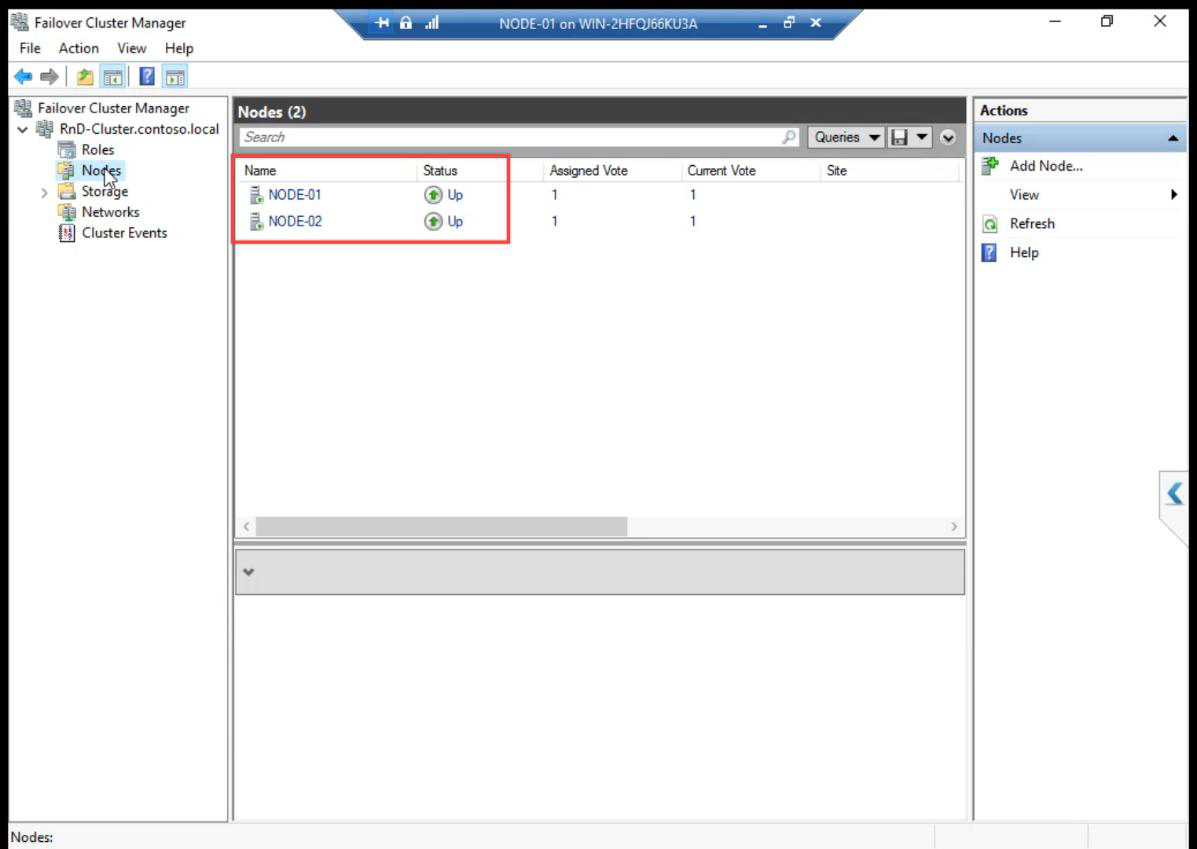Screen dimensions: 1197x849
Task: Toggle the Show/Hide Console Tree icon
Action: pyautogui.click(x=112, y=76)
